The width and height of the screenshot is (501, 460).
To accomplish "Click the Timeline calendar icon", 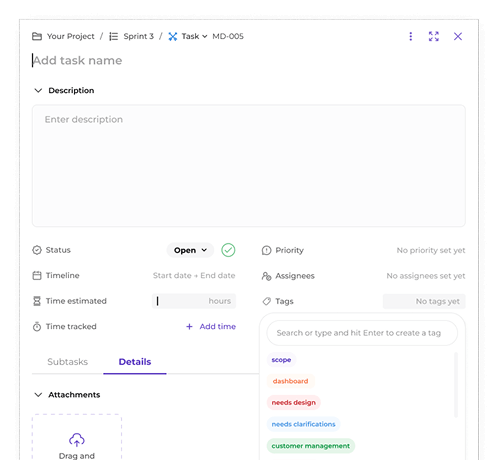I will click(x=37, y=276).
